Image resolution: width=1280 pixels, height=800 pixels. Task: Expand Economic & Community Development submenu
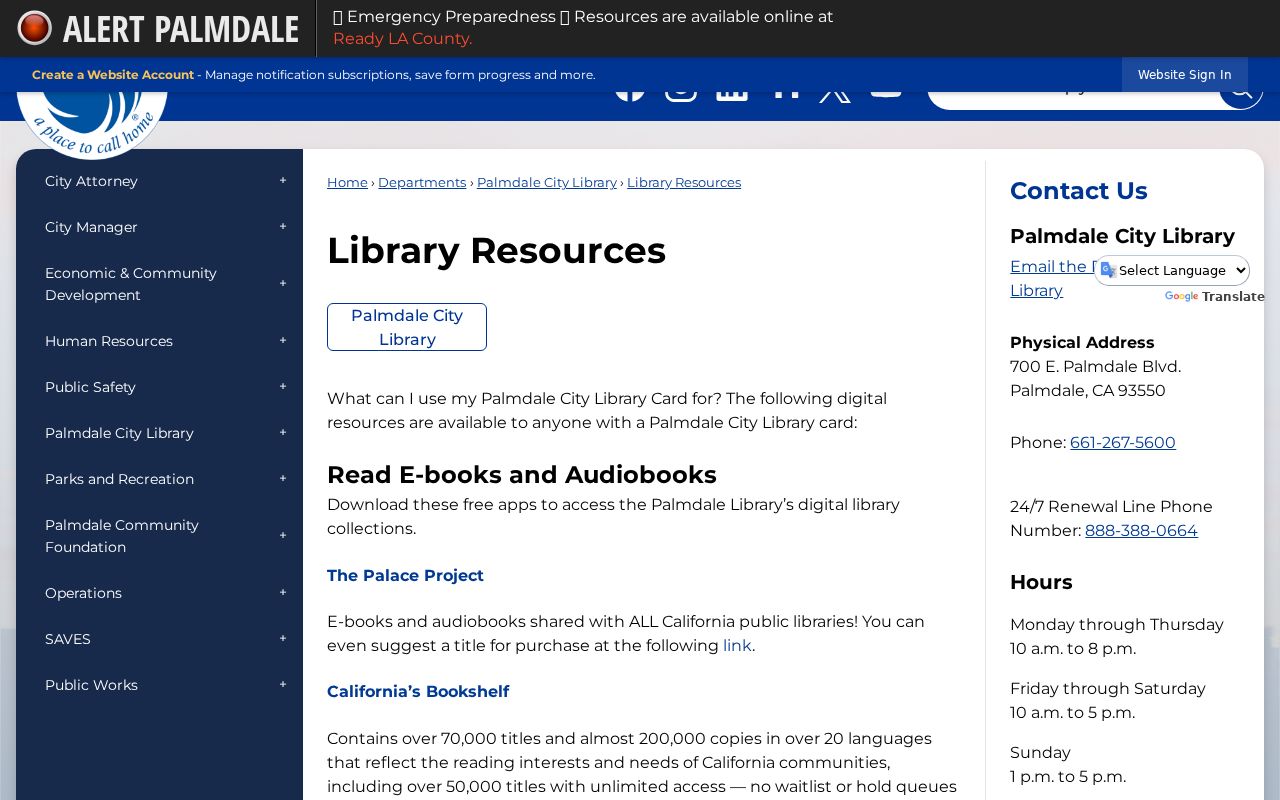pyautogui.click(x=283, y=284)
